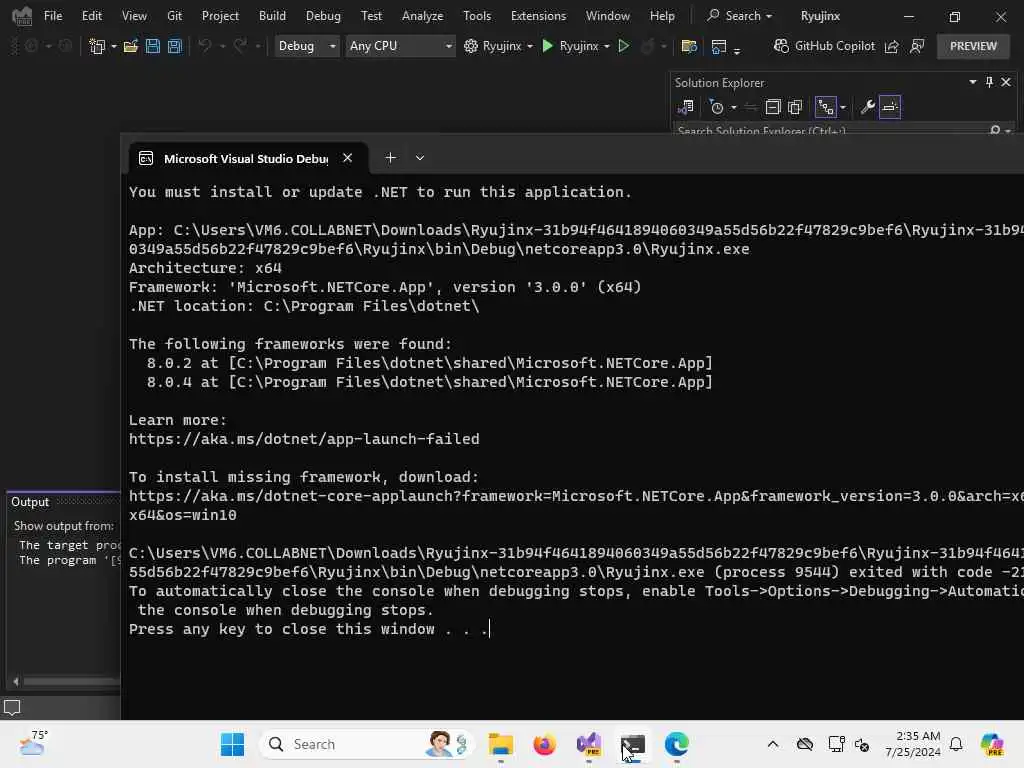Click the Output panel title
The image size is (1024, 768).
click(30, 502)
